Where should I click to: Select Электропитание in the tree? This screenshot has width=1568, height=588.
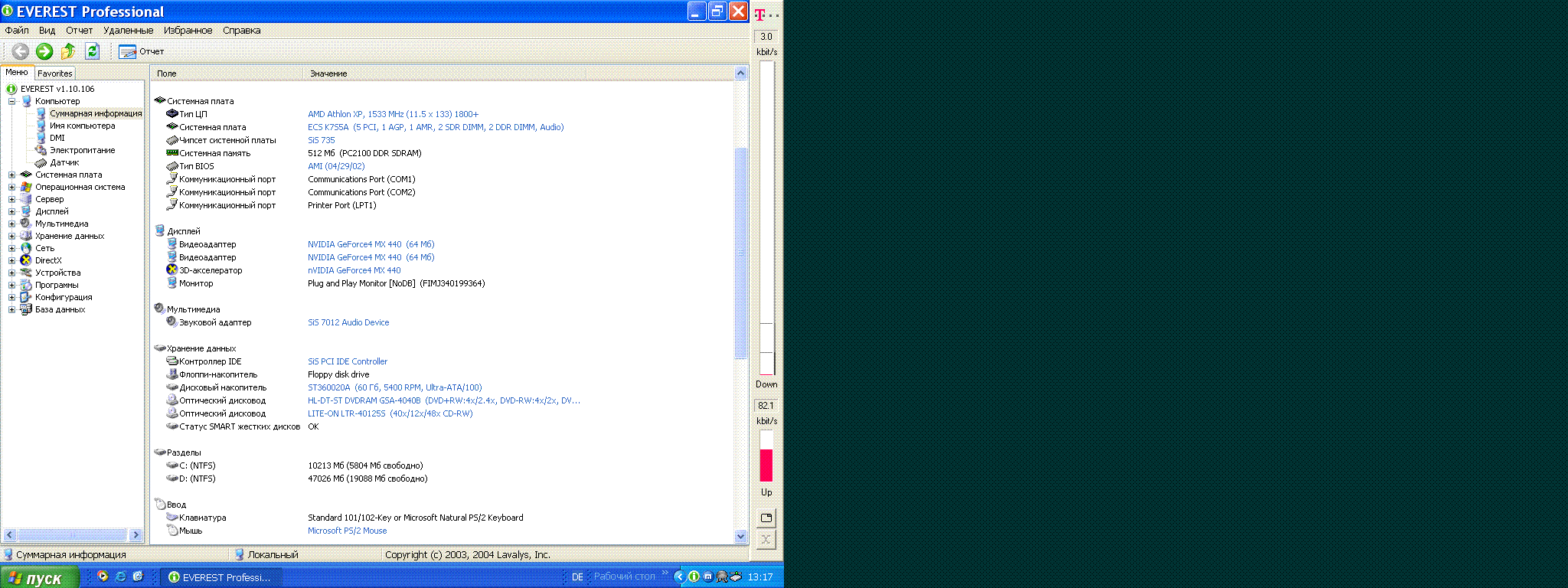tap(82, 150)
